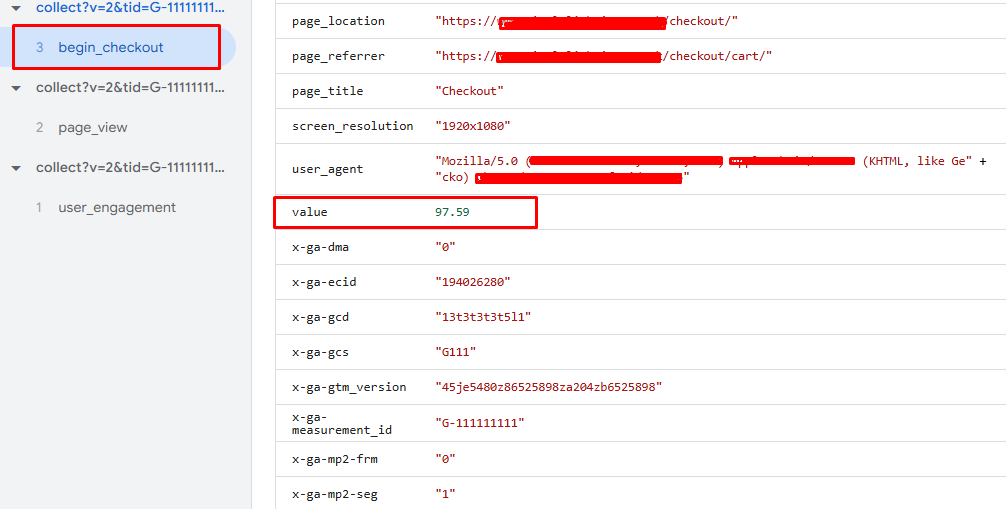Select the begin_checkout event
This screenshot has width=1006, height=509.
[x=110, y=47]
